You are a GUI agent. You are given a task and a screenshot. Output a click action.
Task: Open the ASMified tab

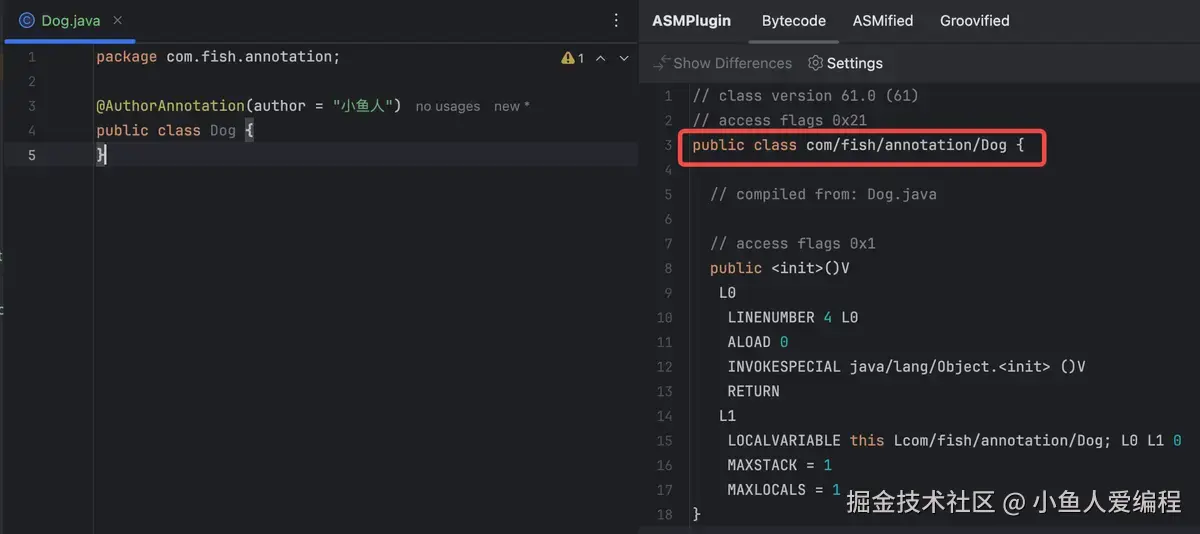tap(883, 21)
